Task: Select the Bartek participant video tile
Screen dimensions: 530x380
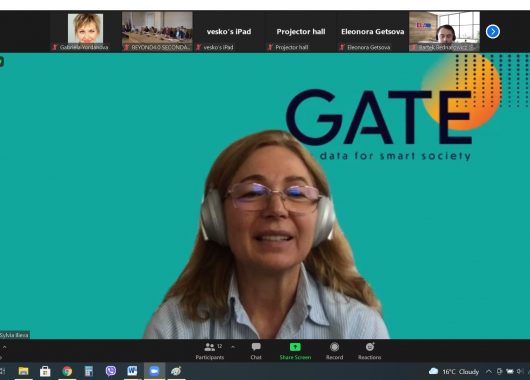Action: (444, 31)
